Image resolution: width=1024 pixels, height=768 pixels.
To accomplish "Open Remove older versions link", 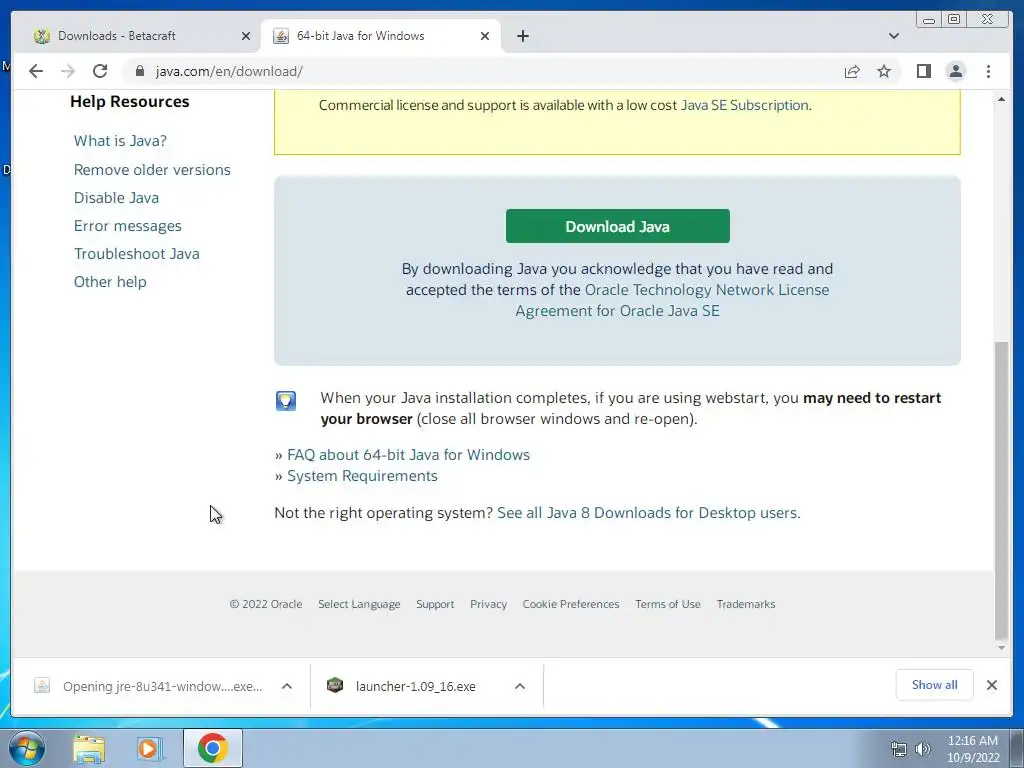I will coord(152,170).
